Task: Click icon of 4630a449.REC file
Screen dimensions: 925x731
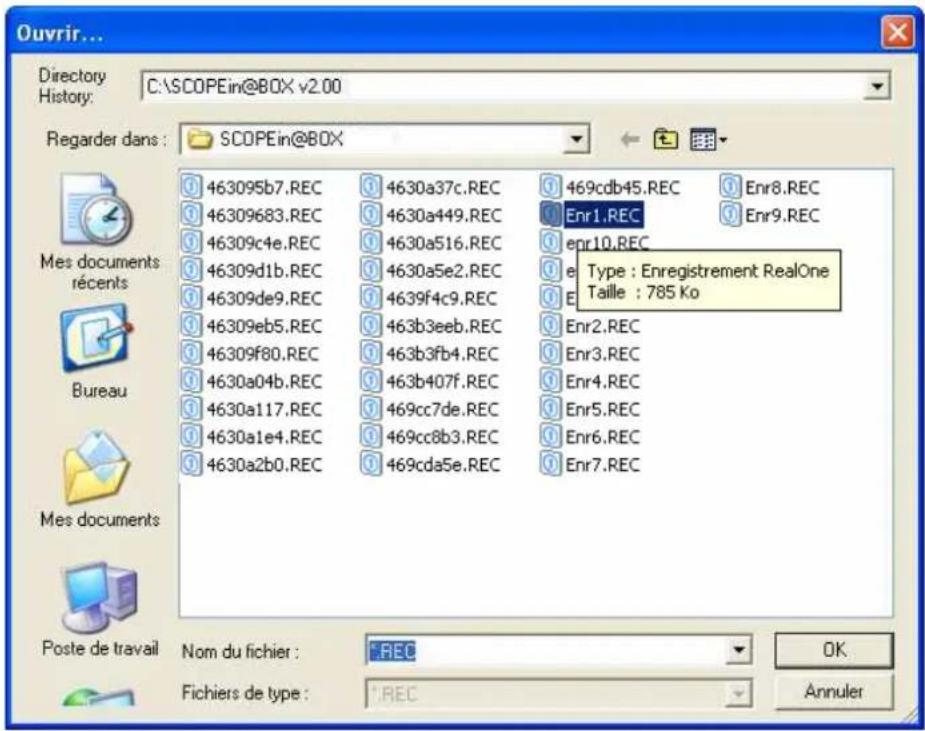Action: point(370,215)
